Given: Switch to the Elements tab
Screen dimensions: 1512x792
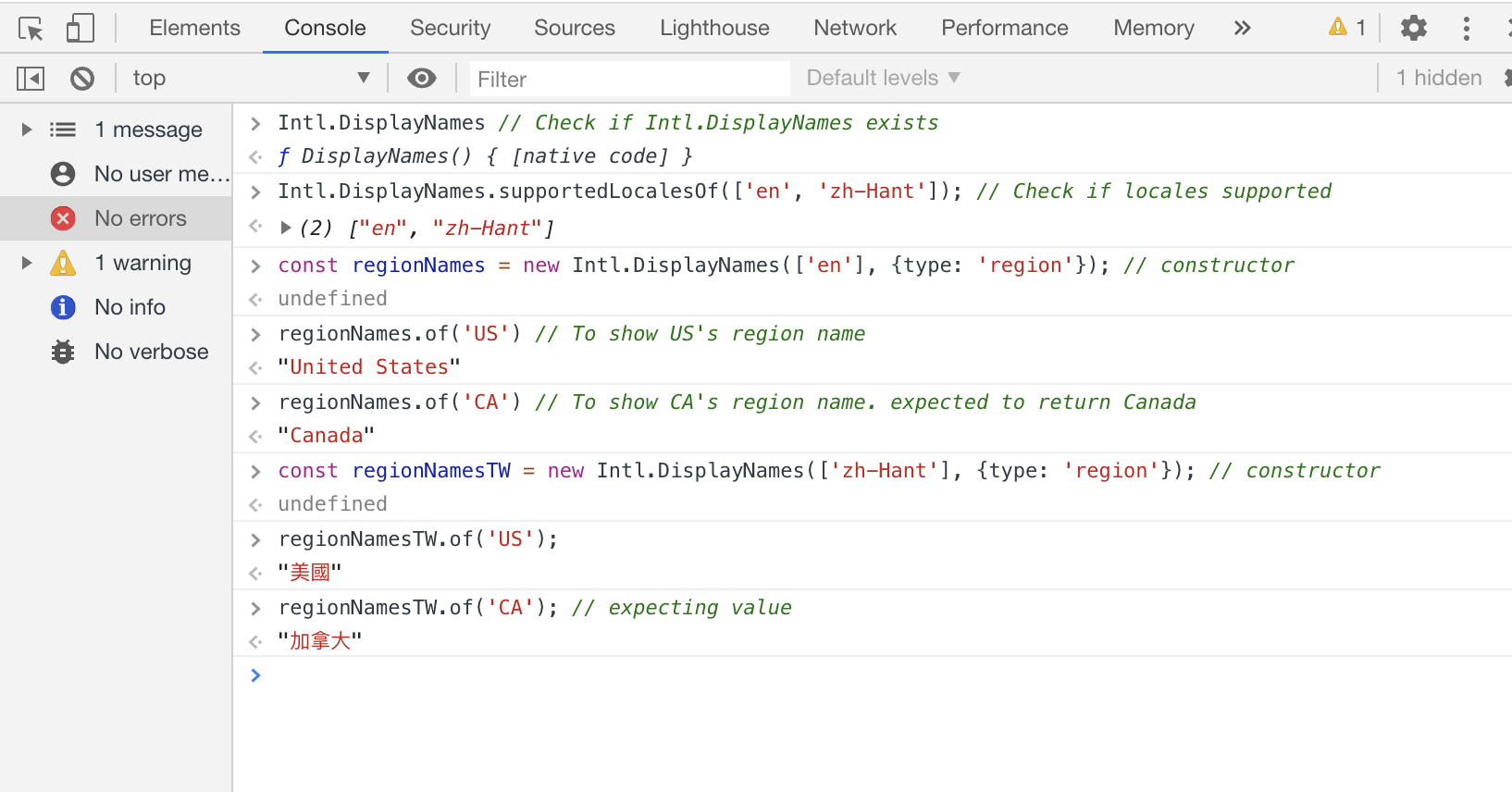Looking at the screenshot, I should pyautogui.click(x=194, y=29).
